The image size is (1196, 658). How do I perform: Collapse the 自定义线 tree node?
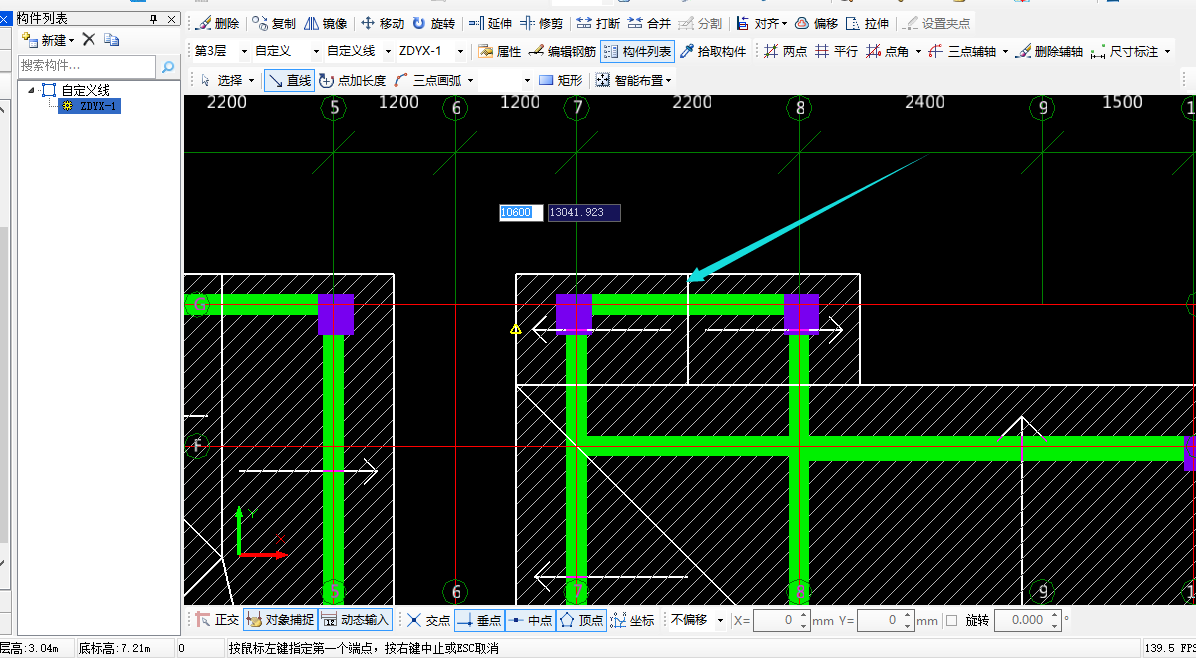pos(31,90)
